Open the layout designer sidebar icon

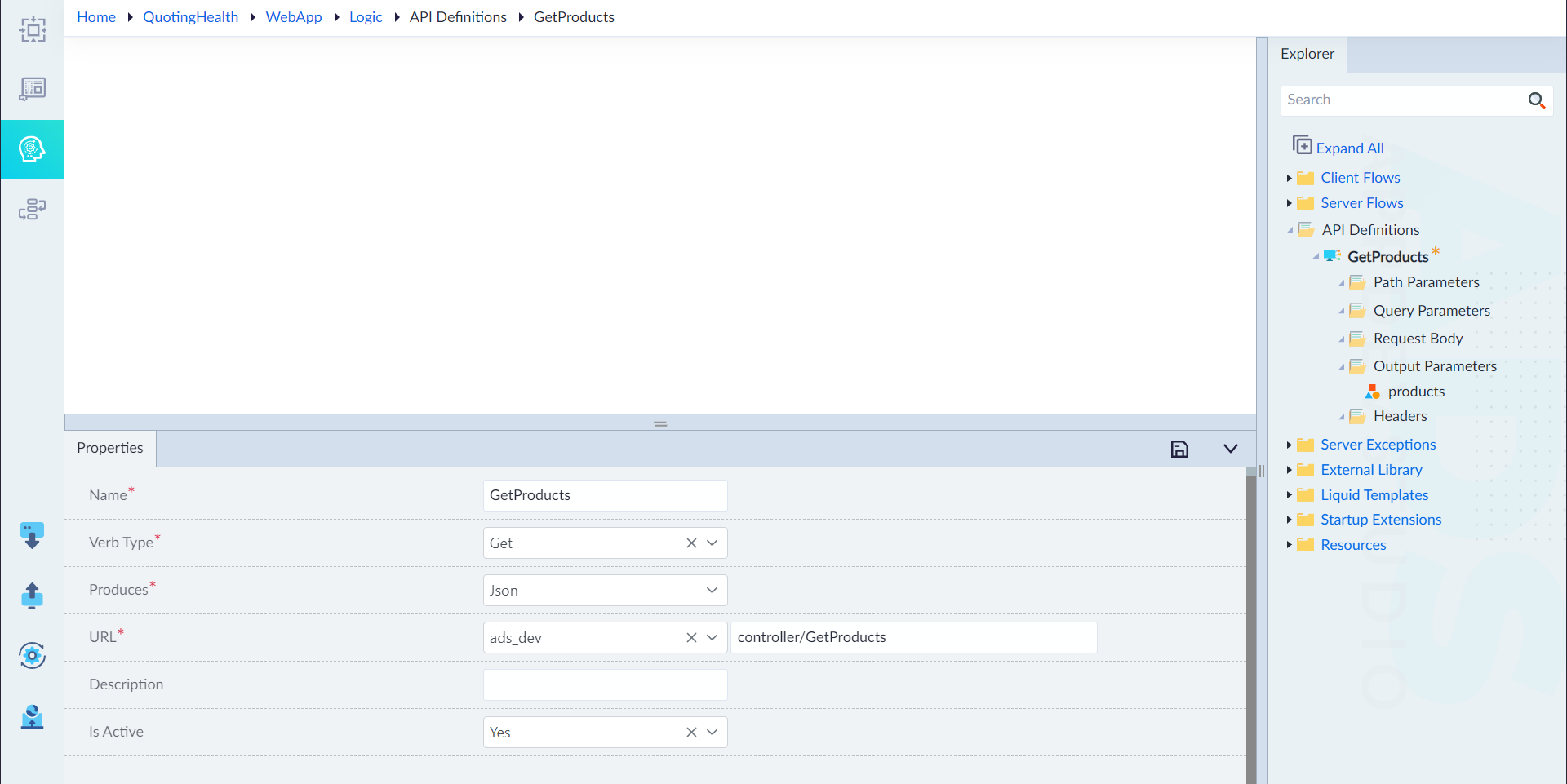[x=33, y=29]
